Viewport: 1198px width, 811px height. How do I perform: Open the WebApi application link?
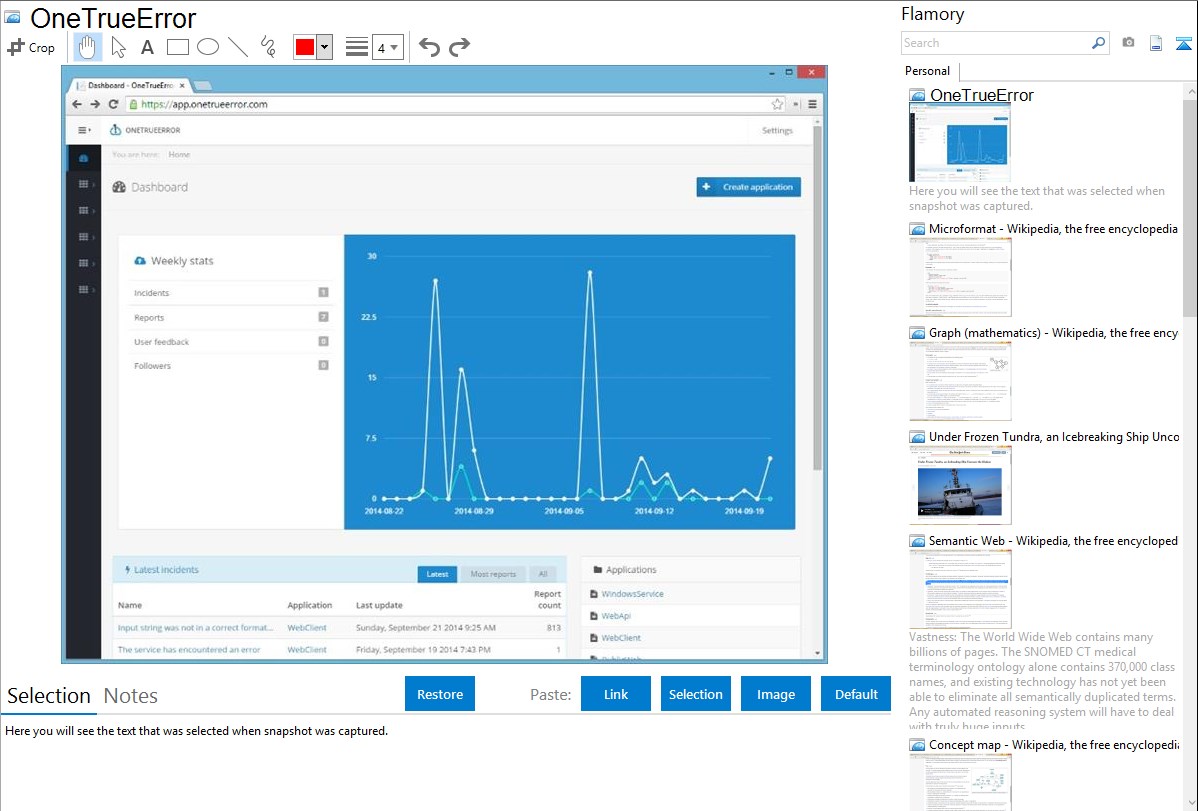click(616, 616)
